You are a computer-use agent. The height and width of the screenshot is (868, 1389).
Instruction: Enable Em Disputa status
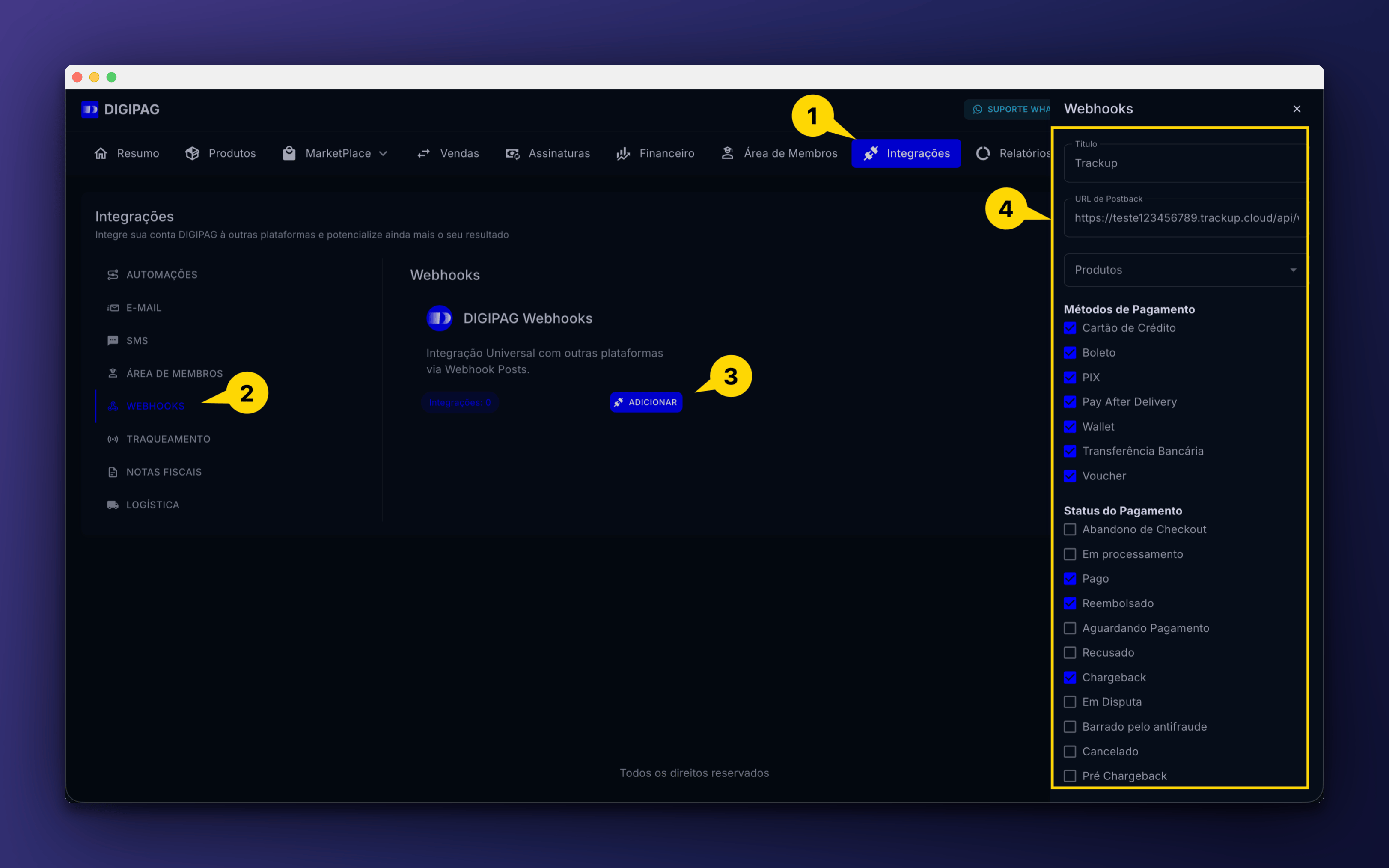(x=1070, y=702)
